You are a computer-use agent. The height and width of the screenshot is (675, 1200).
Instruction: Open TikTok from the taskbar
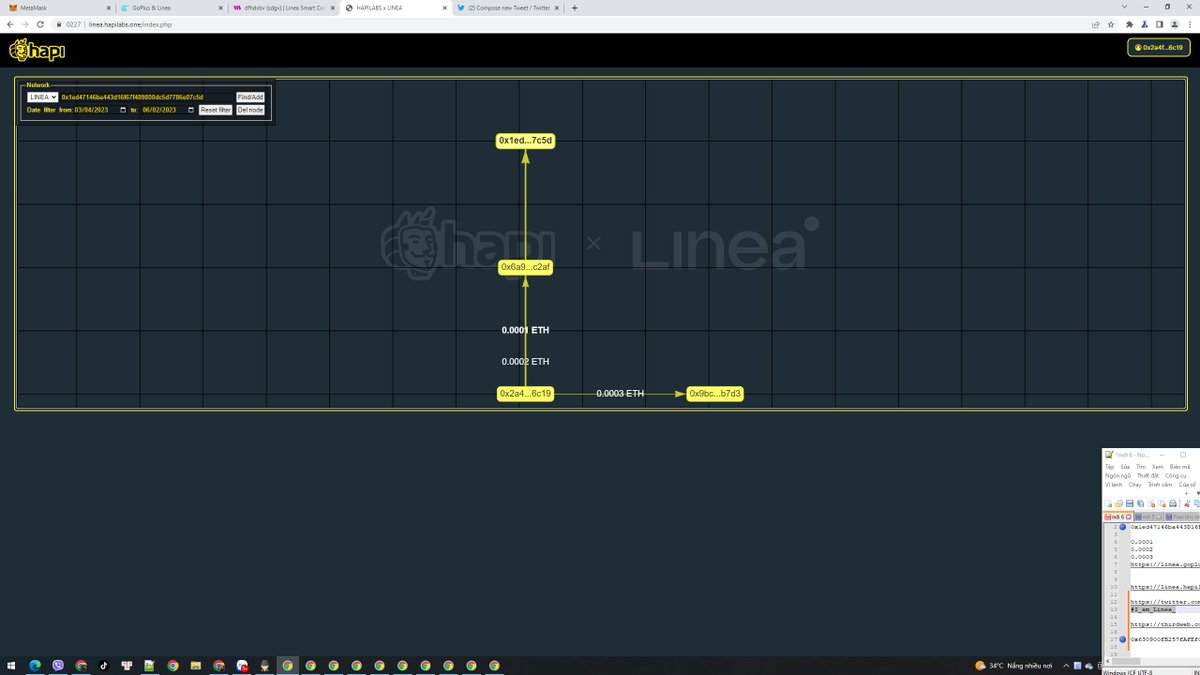pos(103,665)
